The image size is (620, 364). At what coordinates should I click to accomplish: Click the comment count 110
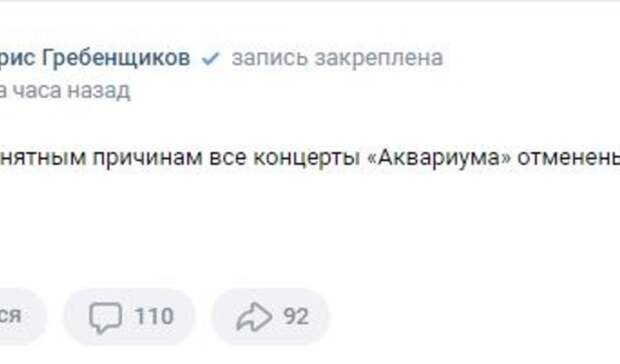pyautogui.click(x=154, y=316)
